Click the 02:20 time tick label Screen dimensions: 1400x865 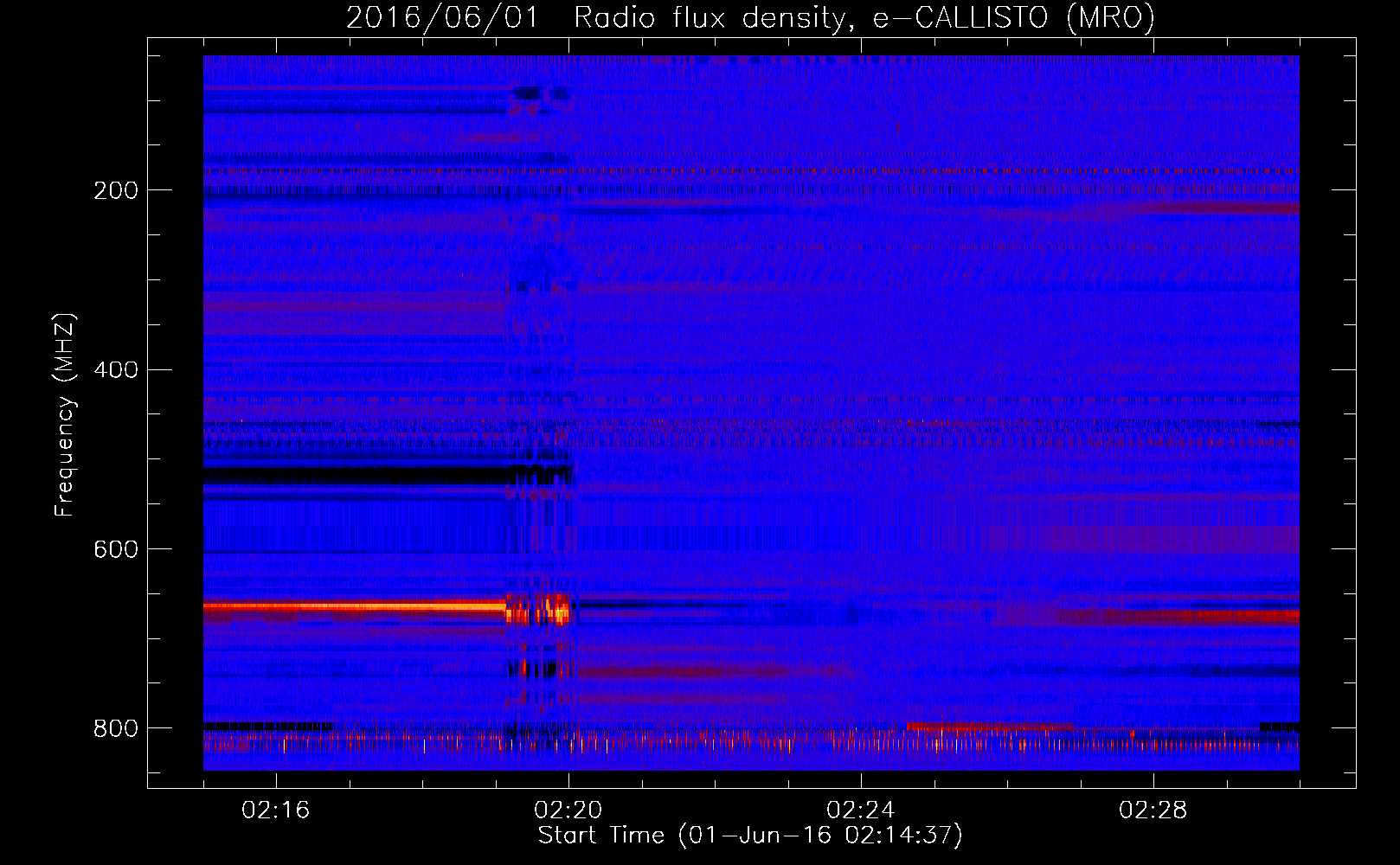pos(568,811)
